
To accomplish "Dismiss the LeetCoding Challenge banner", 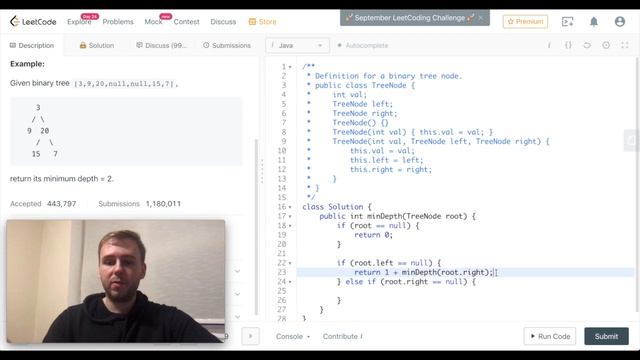I will pos(481,18).
